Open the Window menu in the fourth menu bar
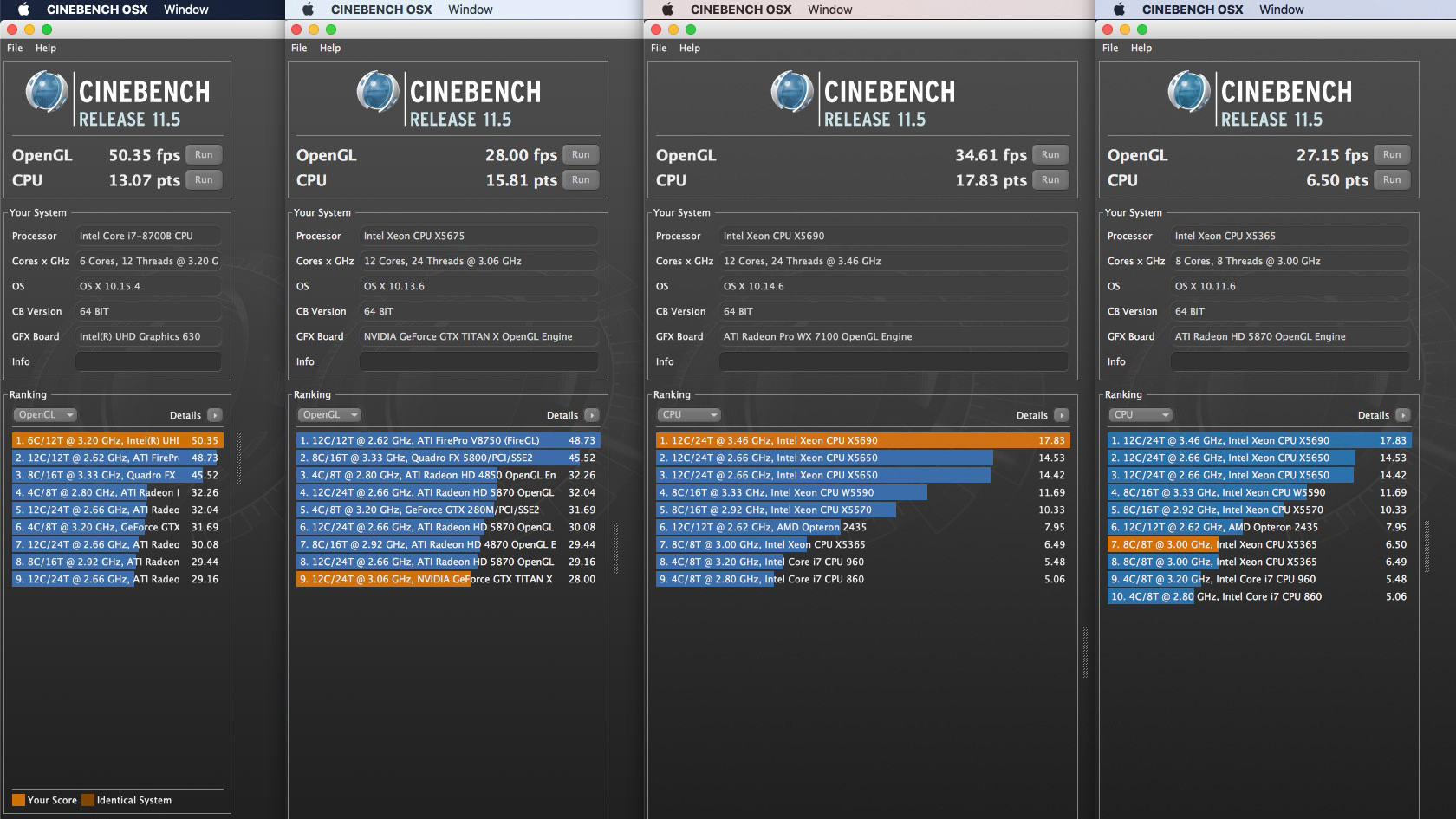This screenshot has height=819, width=1456. [x=1282, y=10]
